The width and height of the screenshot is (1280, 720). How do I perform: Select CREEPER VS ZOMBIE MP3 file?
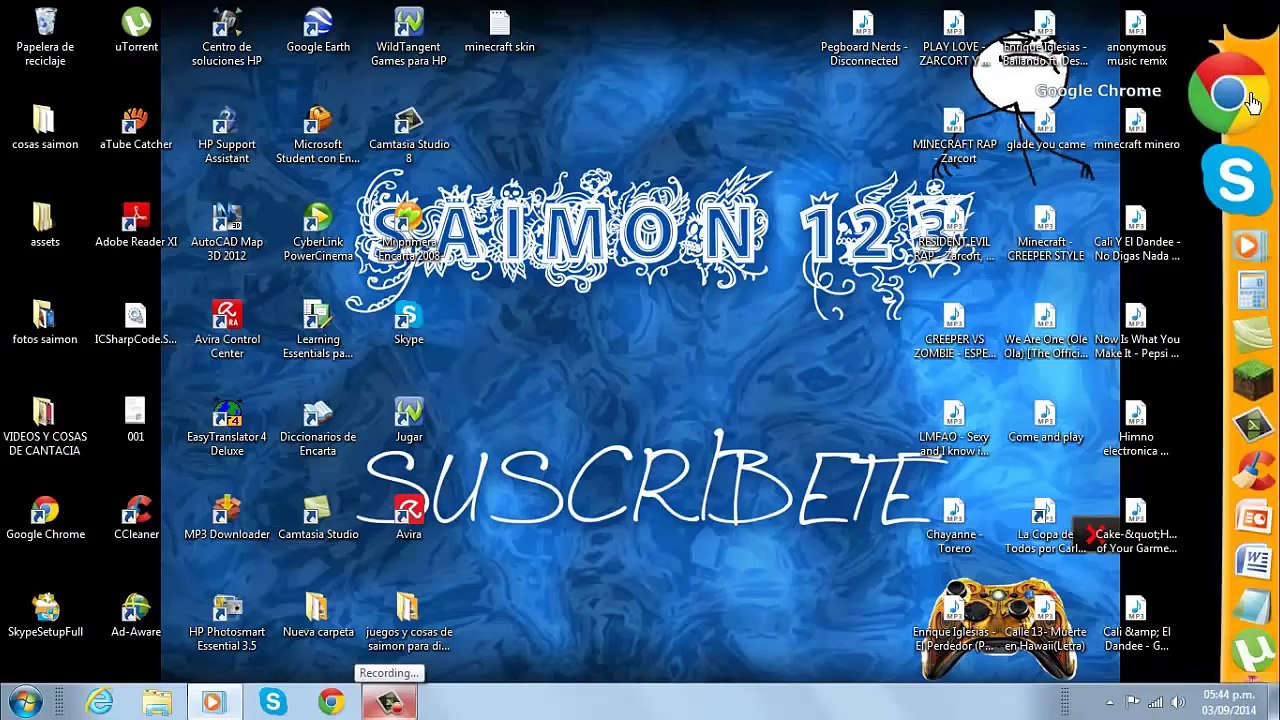pos(955,329)
